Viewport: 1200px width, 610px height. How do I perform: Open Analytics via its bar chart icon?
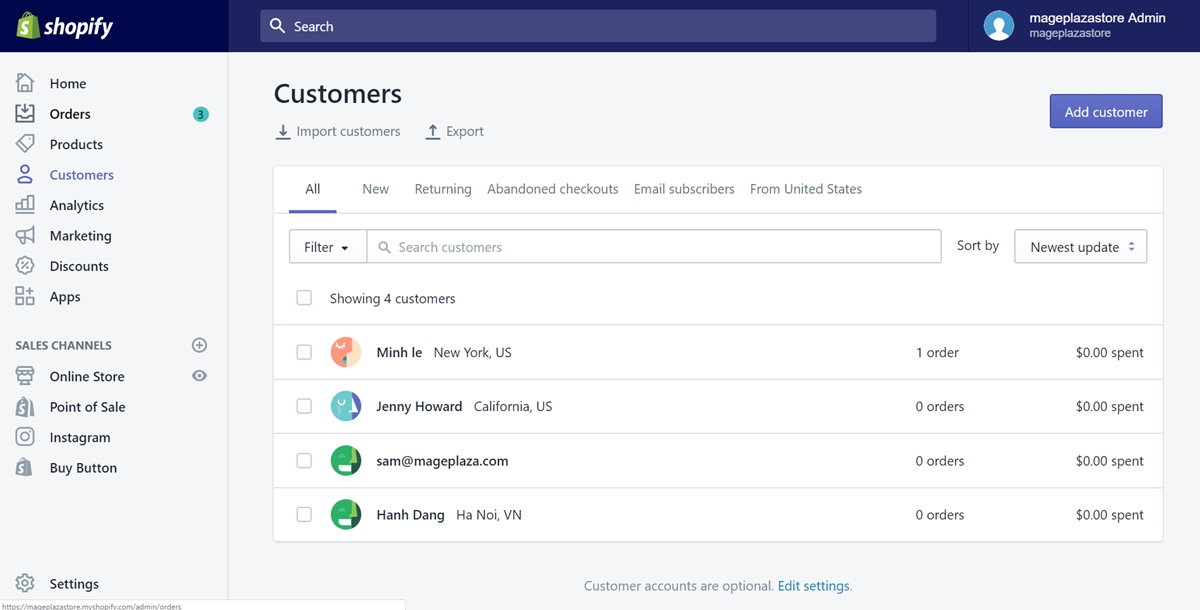pos(25,205)
